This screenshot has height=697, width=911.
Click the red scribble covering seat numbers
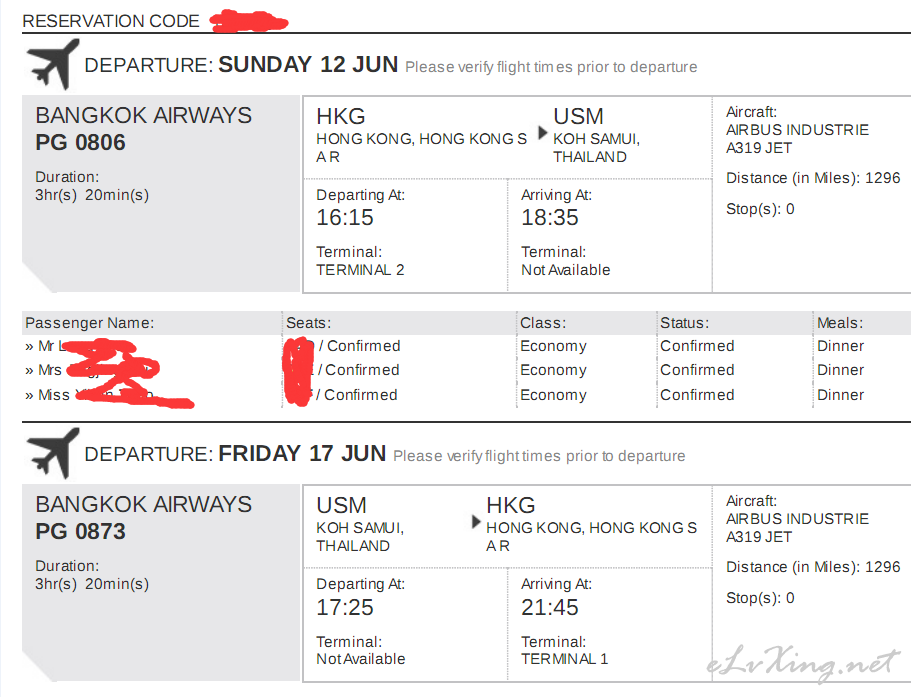298,371
